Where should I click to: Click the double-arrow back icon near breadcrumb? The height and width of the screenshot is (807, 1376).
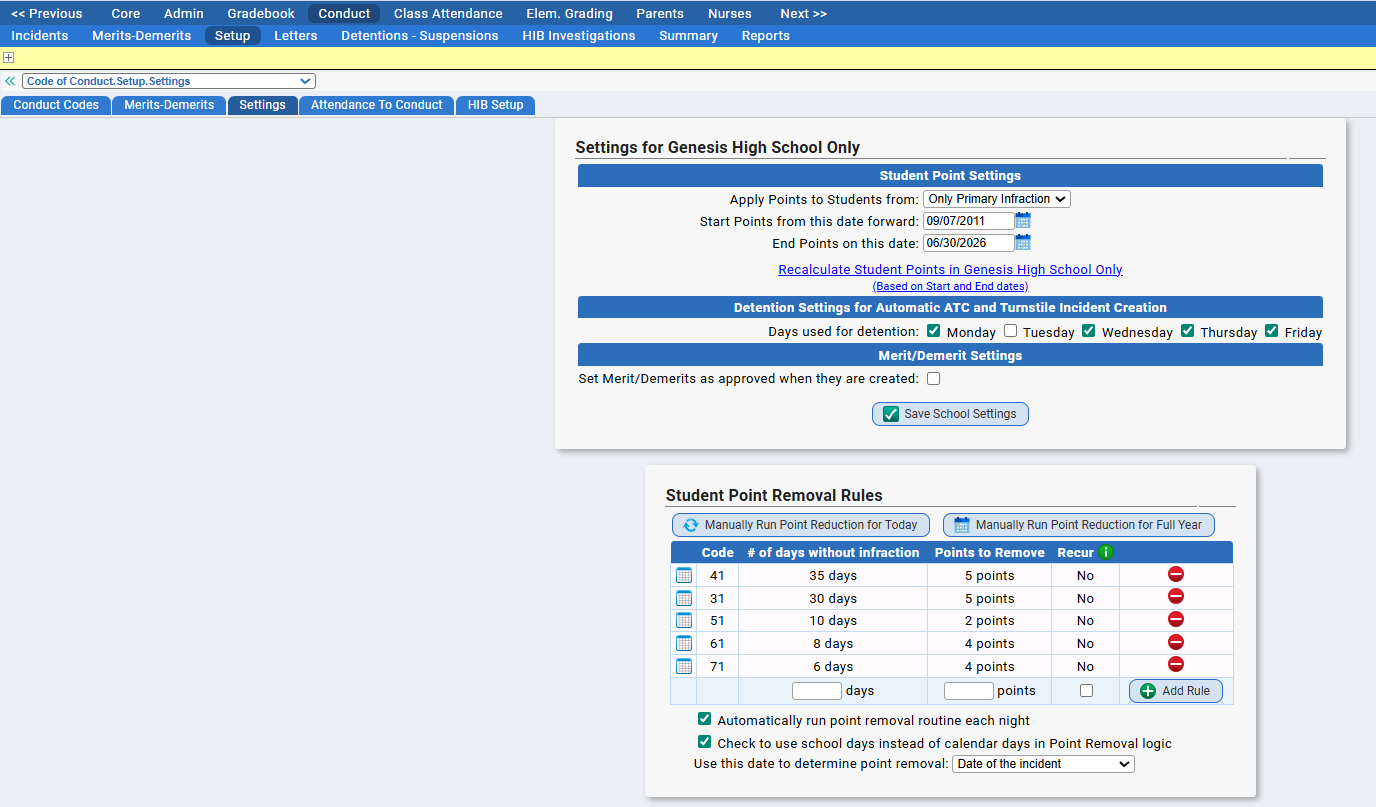tap(10, 81)
